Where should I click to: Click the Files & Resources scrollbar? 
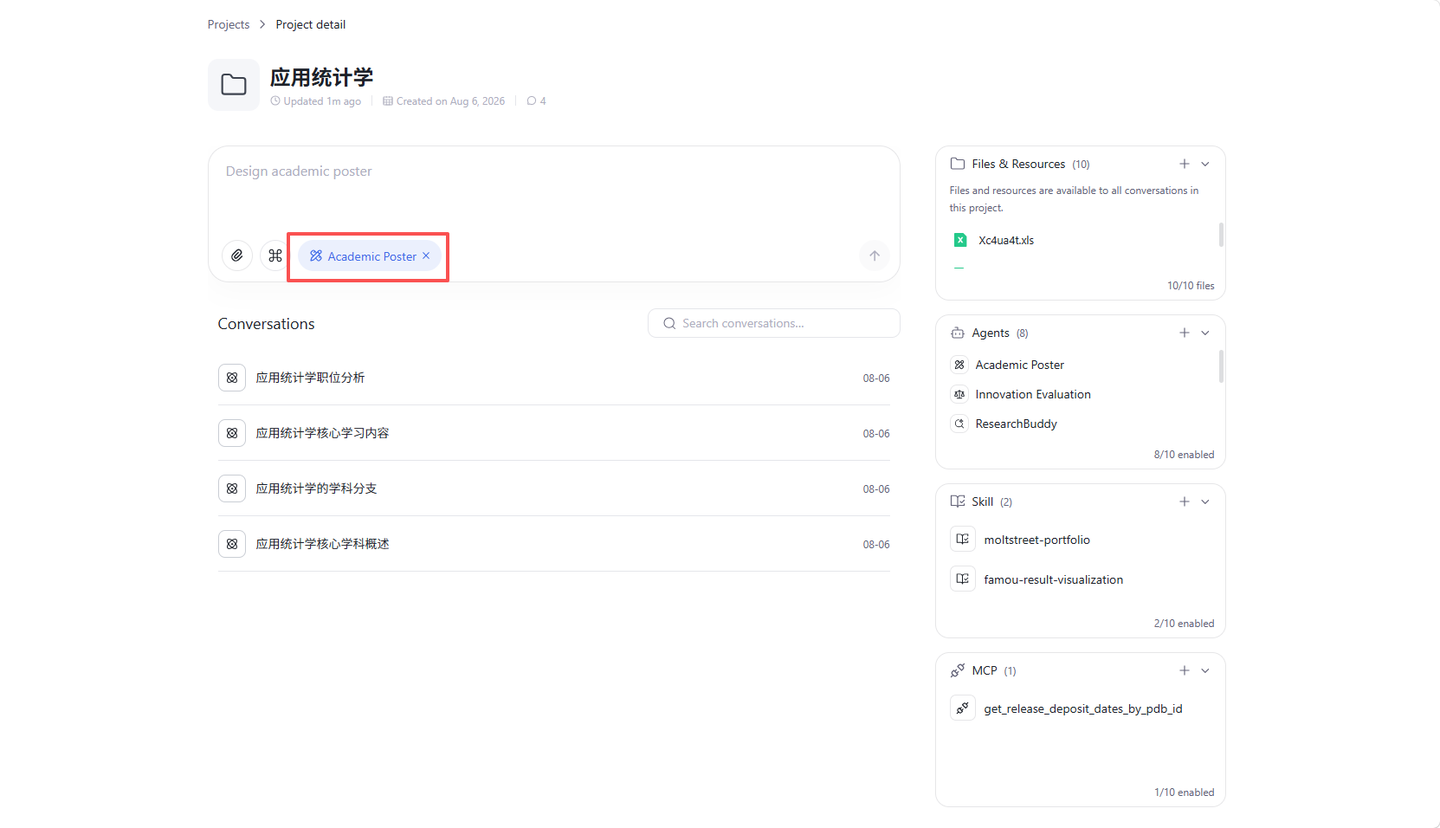point(1221,235)
